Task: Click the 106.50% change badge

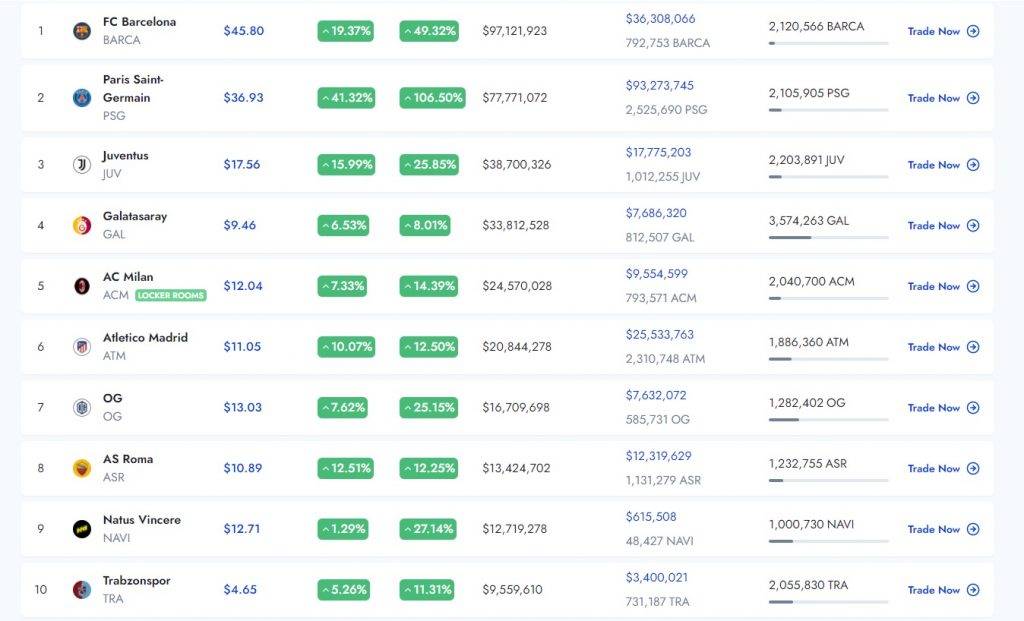Action: [x=432, y=98]
